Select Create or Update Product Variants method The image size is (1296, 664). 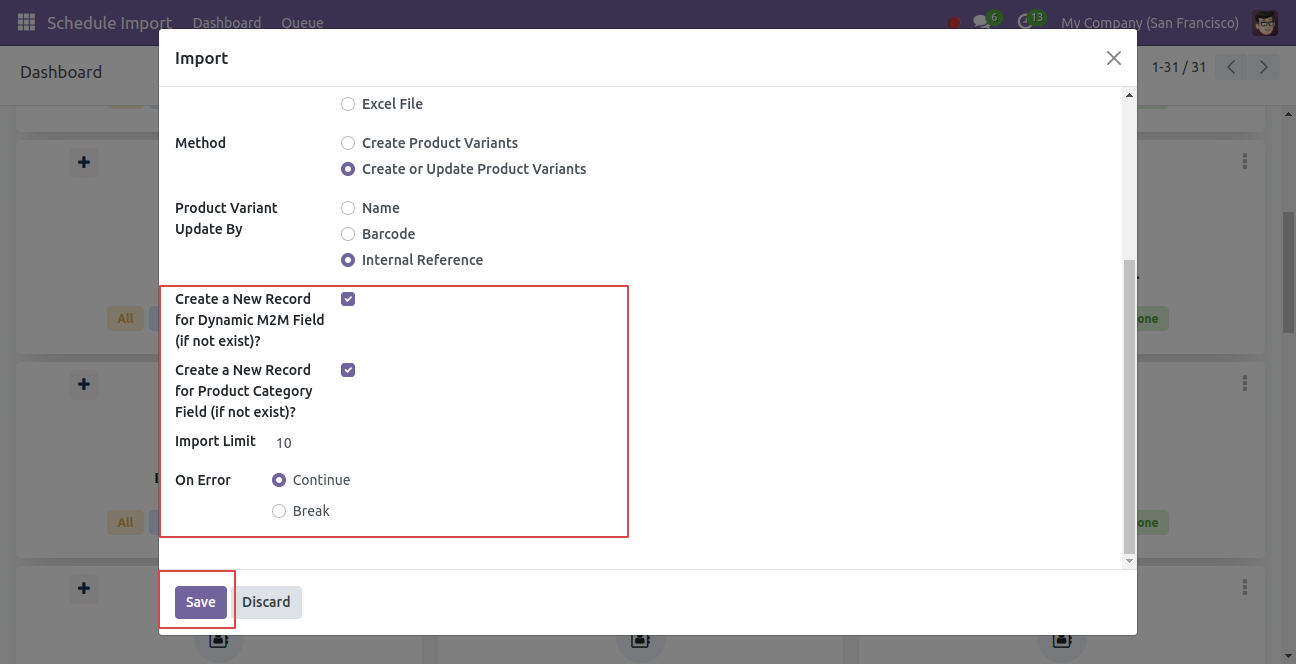348,169
